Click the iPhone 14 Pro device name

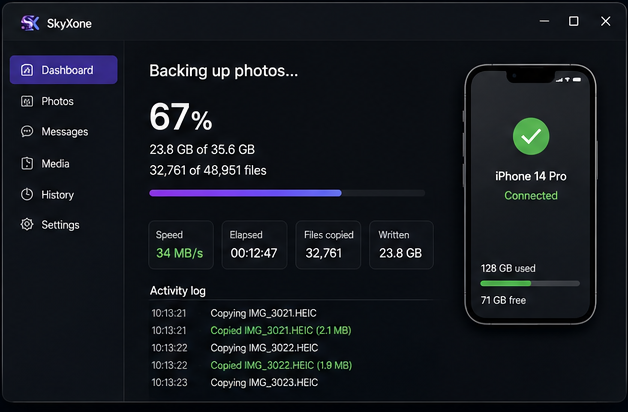click(531, 176)
